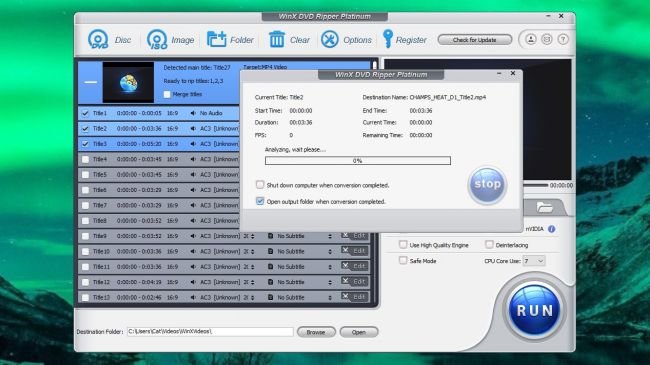650x365 pixels.
Task: Click Edit scissors button for Title9
Action: 355,236
